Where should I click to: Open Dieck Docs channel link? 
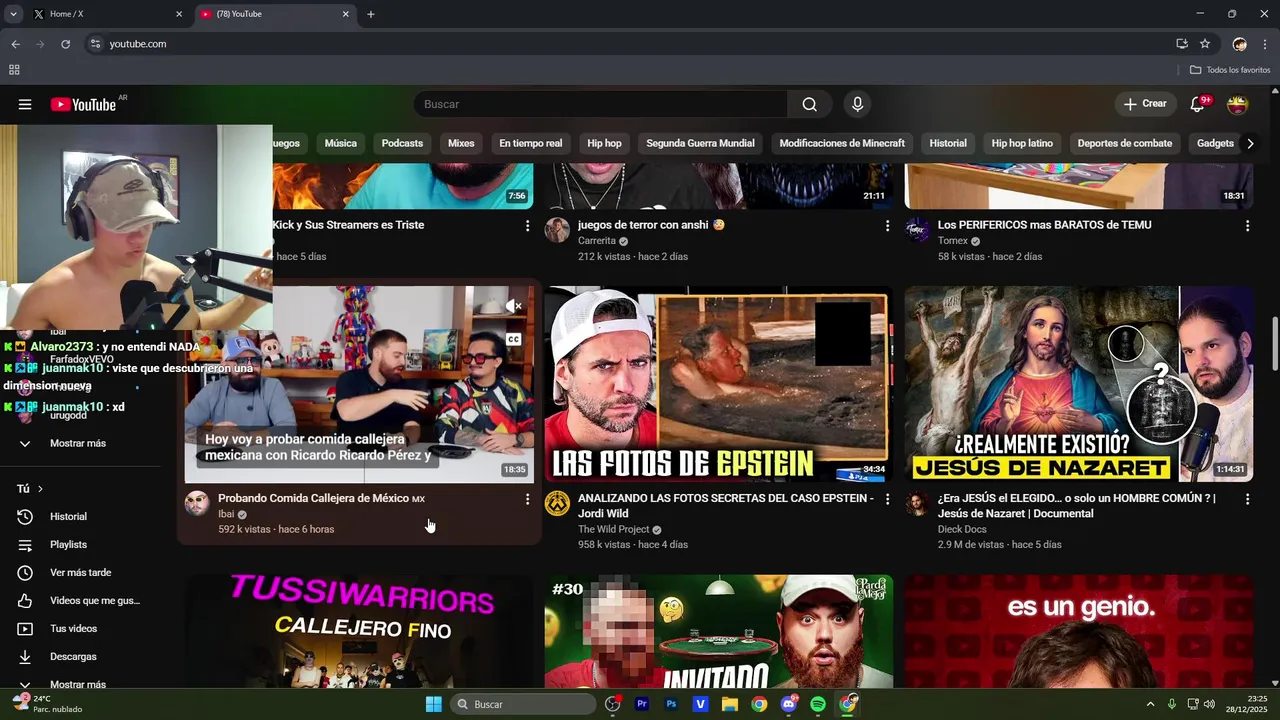click(x=962, y=530)
